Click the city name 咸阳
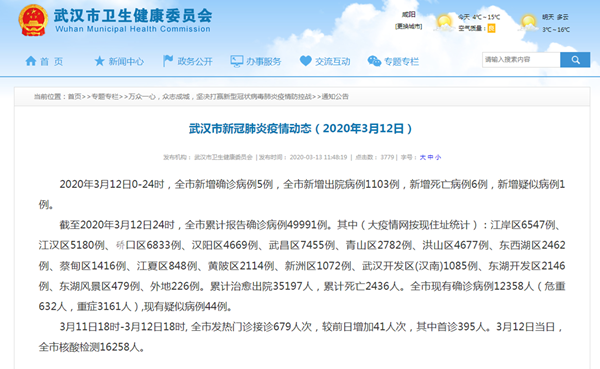 pos(409,15)
